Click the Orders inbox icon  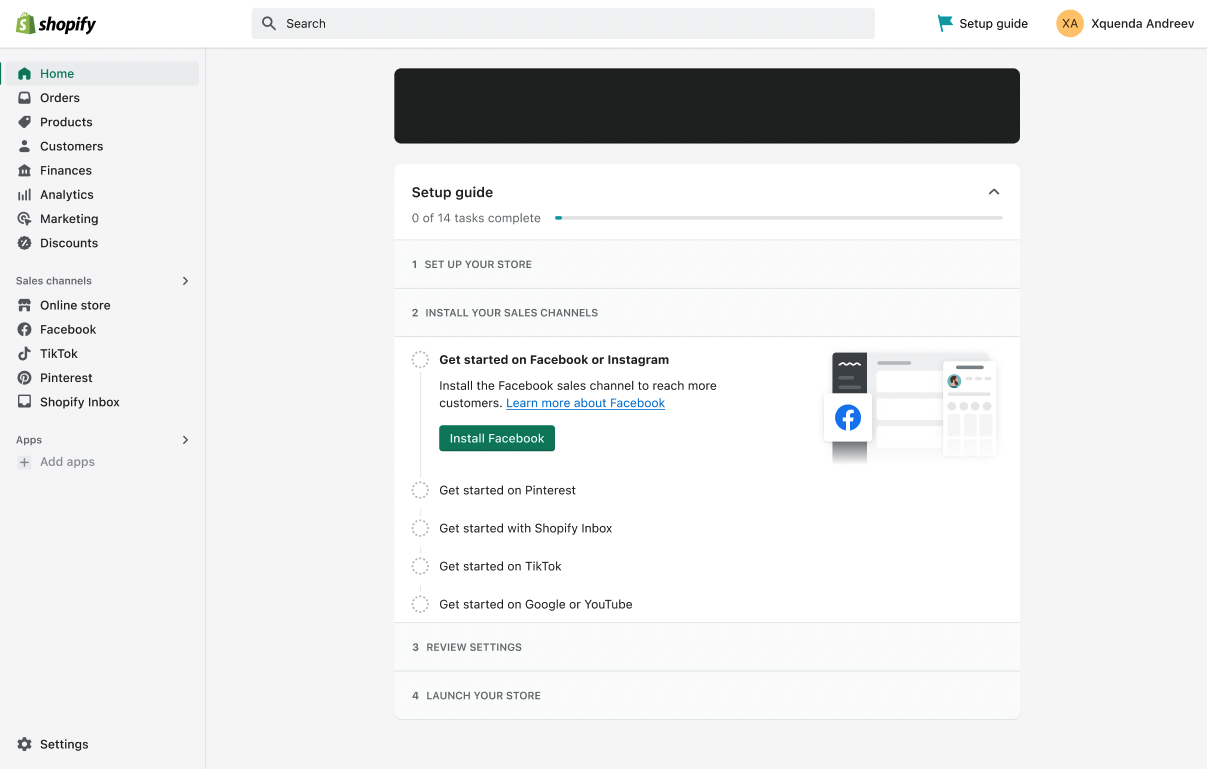(25, 98)
